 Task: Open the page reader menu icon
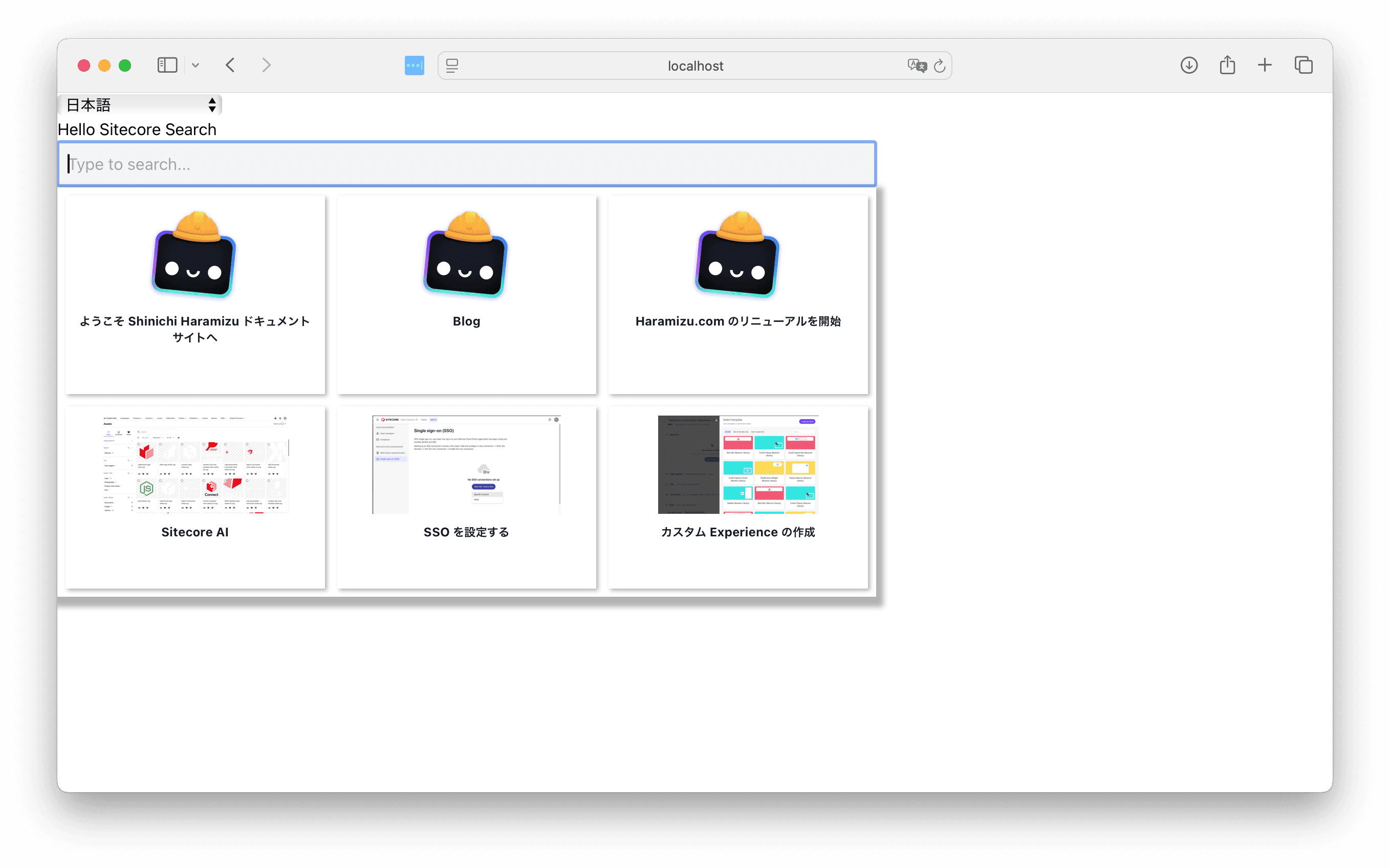452,66
